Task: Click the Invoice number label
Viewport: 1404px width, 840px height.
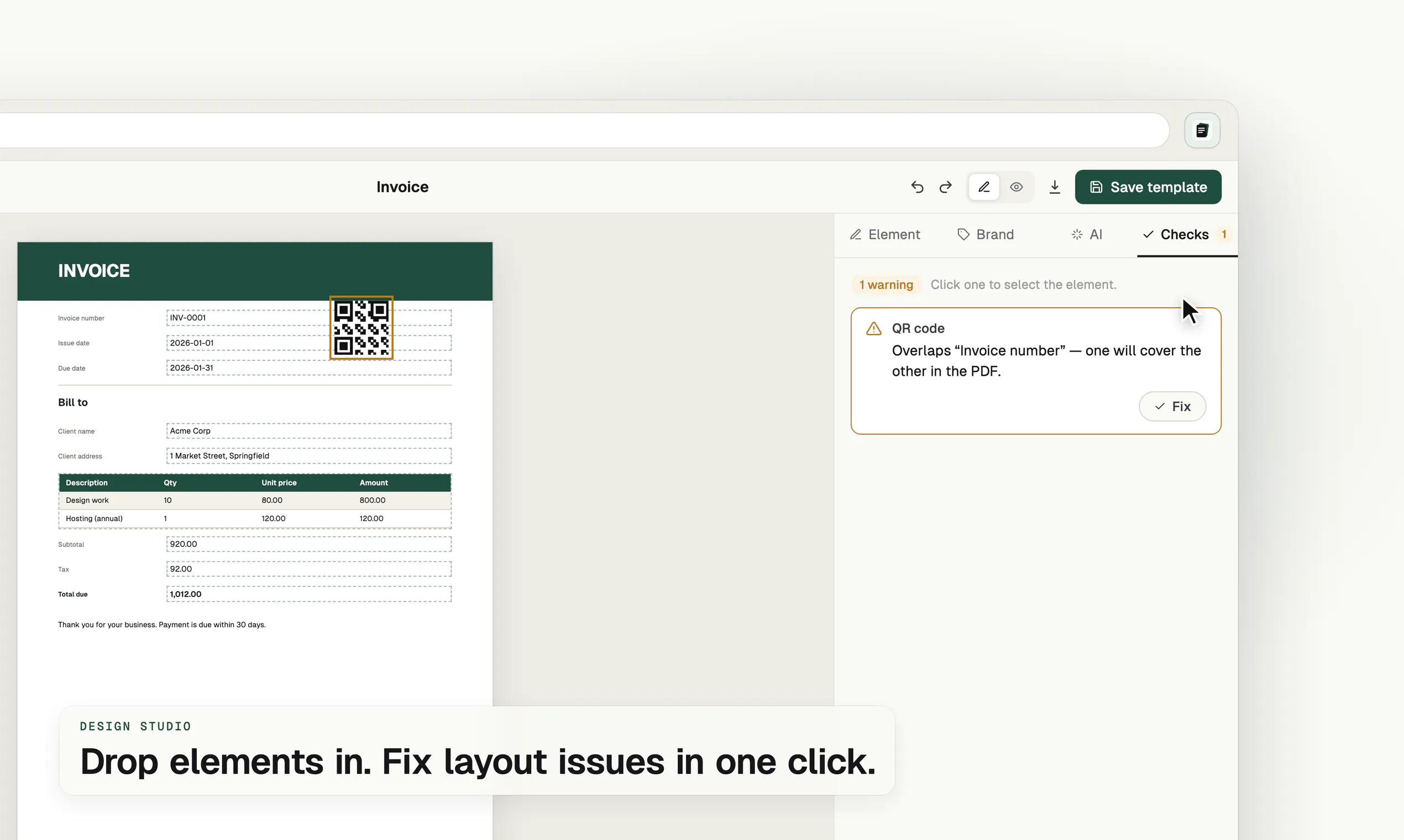Action: point(81,318)
